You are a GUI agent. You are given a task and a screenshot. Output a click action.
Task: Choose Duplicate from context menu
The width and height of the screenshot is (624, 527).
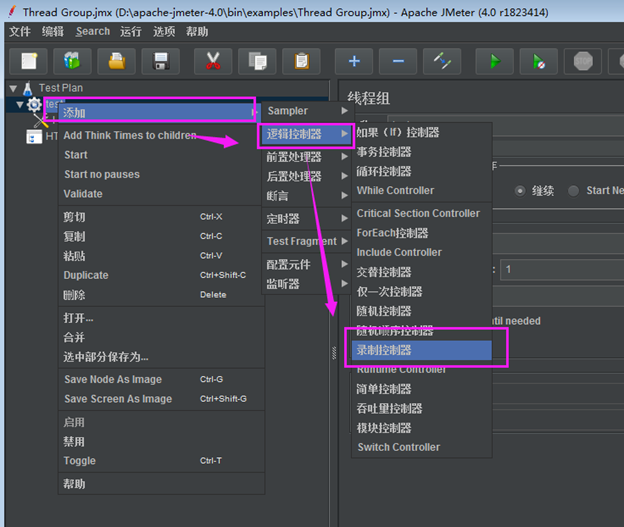tap(162, 275)
